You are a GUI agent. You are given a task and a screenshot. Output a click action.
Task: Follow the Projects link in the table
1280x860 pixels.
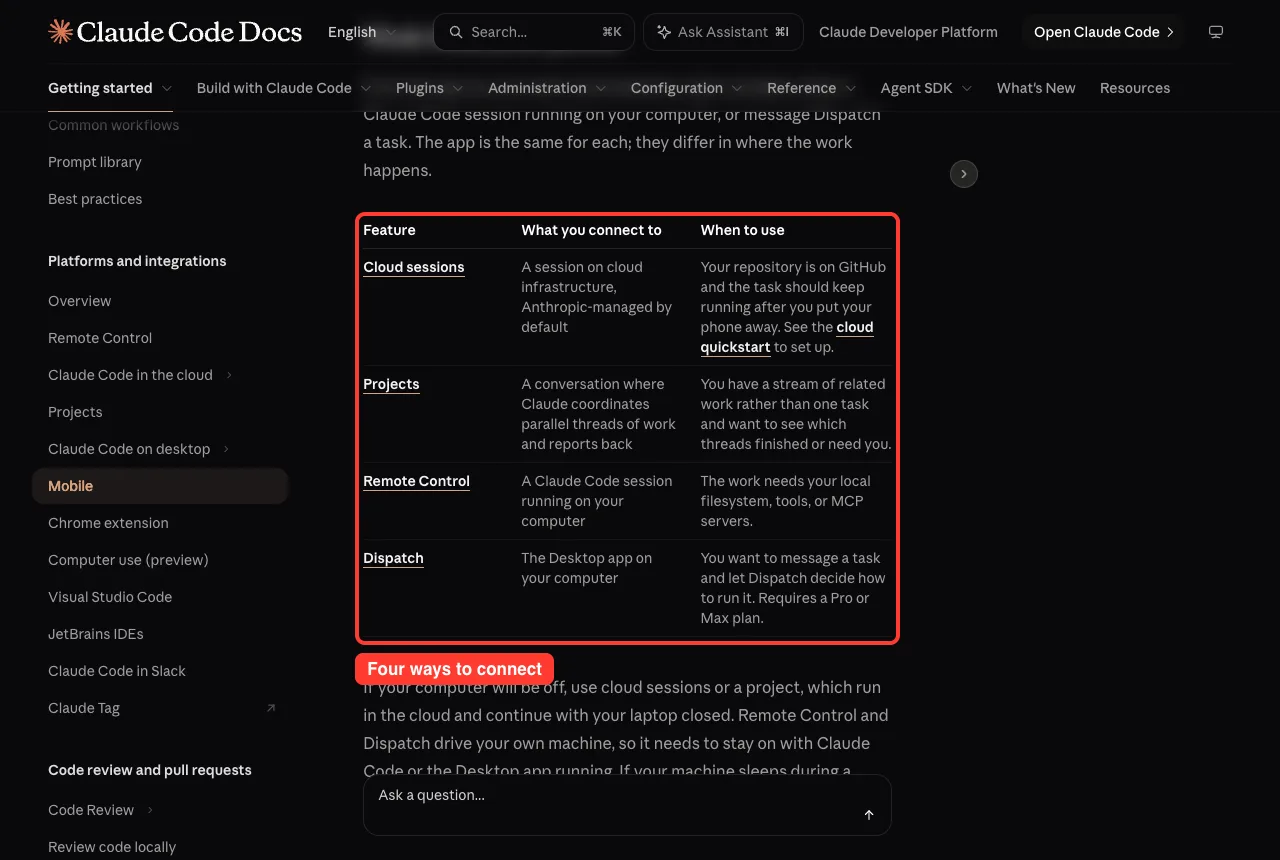point(391,384)
